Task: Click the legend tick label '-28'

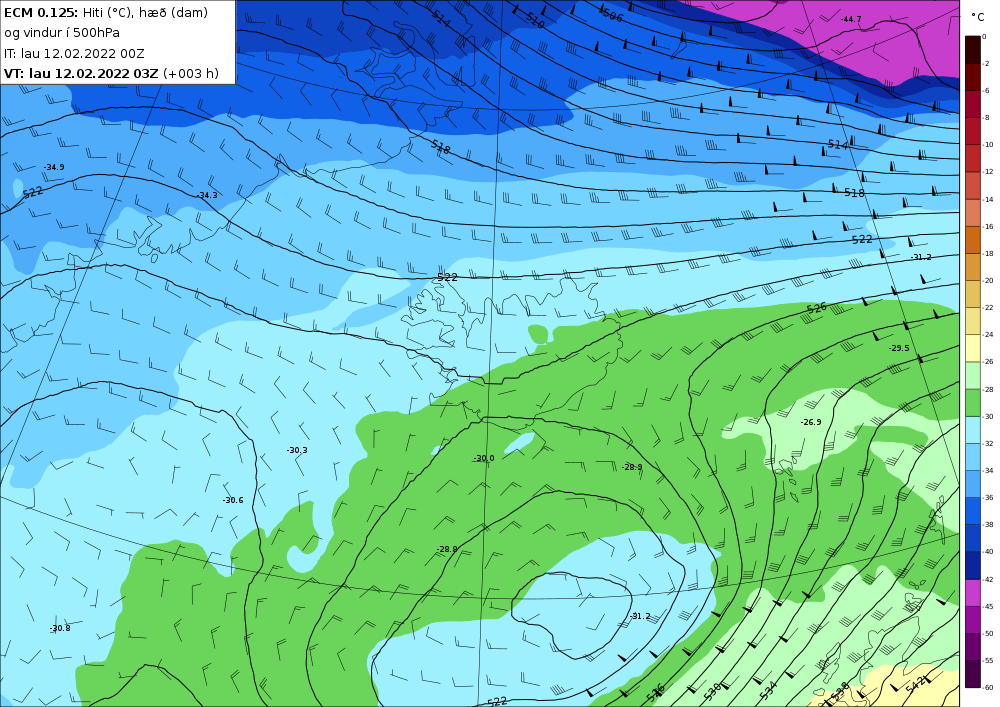Action: [988, 389]
